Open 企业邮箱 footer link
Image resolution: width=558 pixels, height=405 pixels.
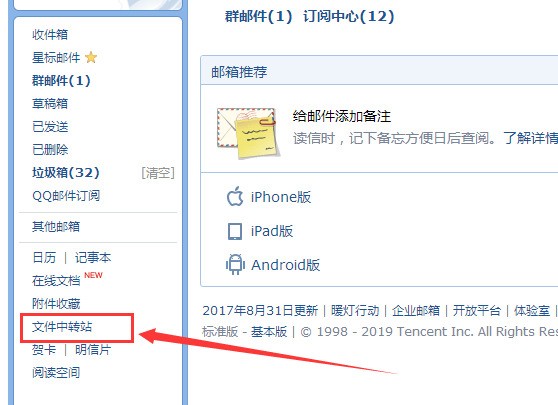[x=416, y=311]
